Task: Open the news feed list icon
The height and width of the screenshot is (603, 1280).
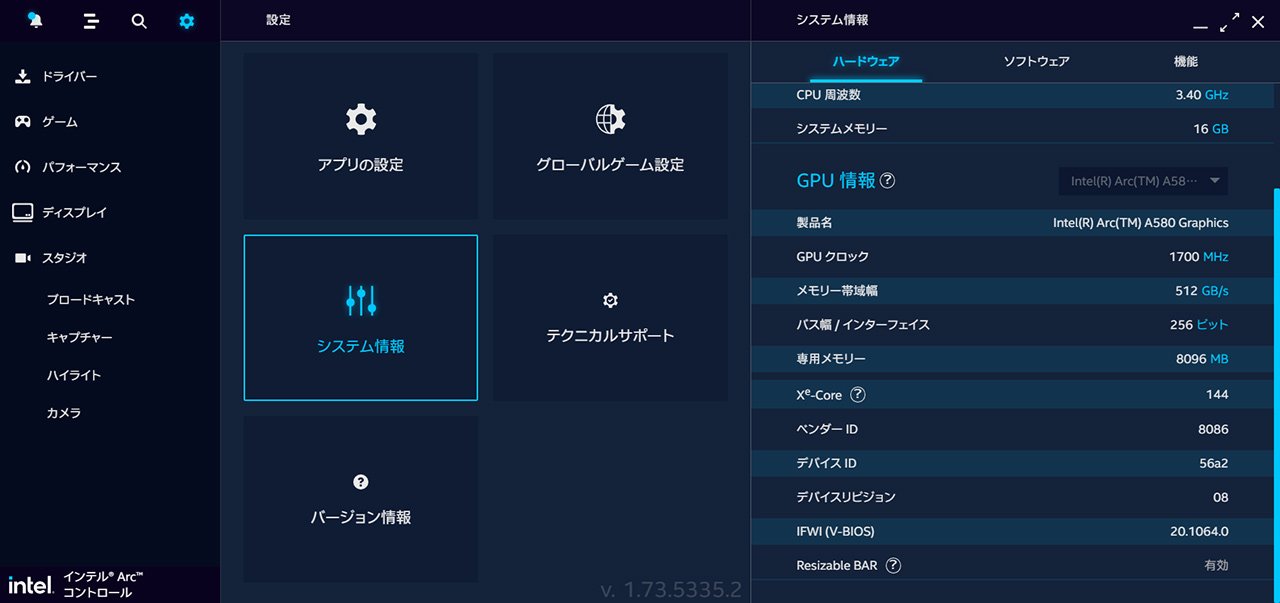Action: tap(91, 21)
